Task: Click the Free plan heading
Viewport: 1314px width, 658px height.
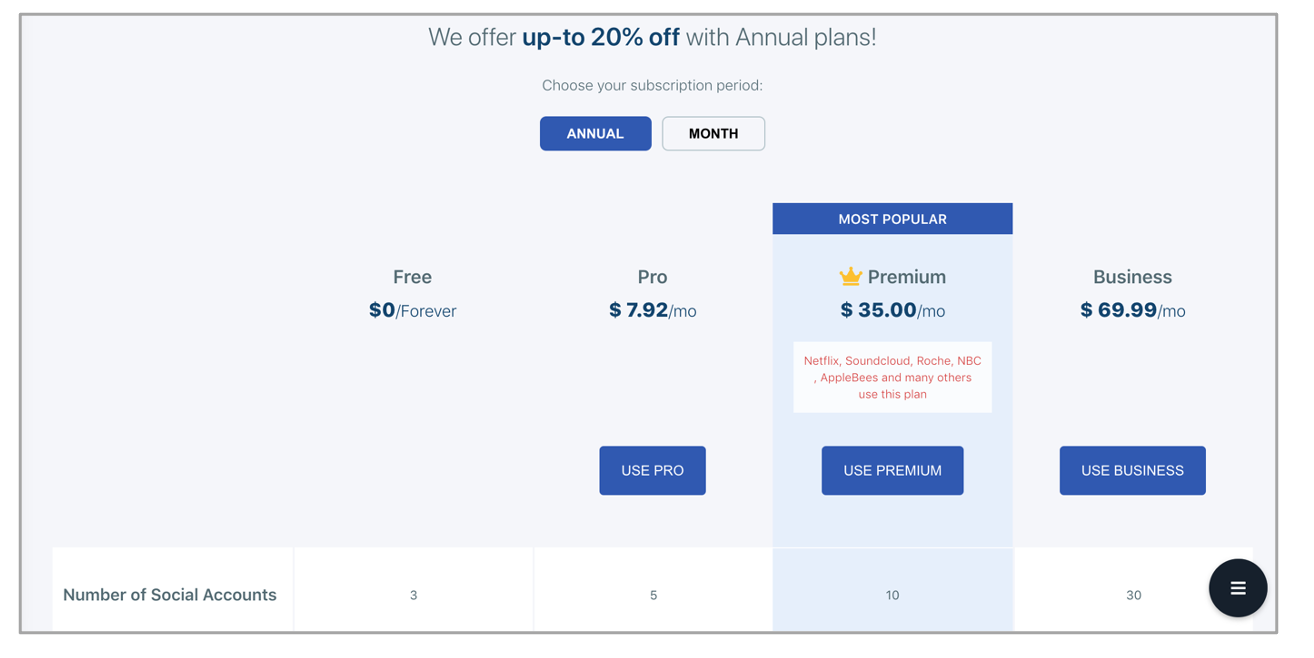Action: coord(412,277)
